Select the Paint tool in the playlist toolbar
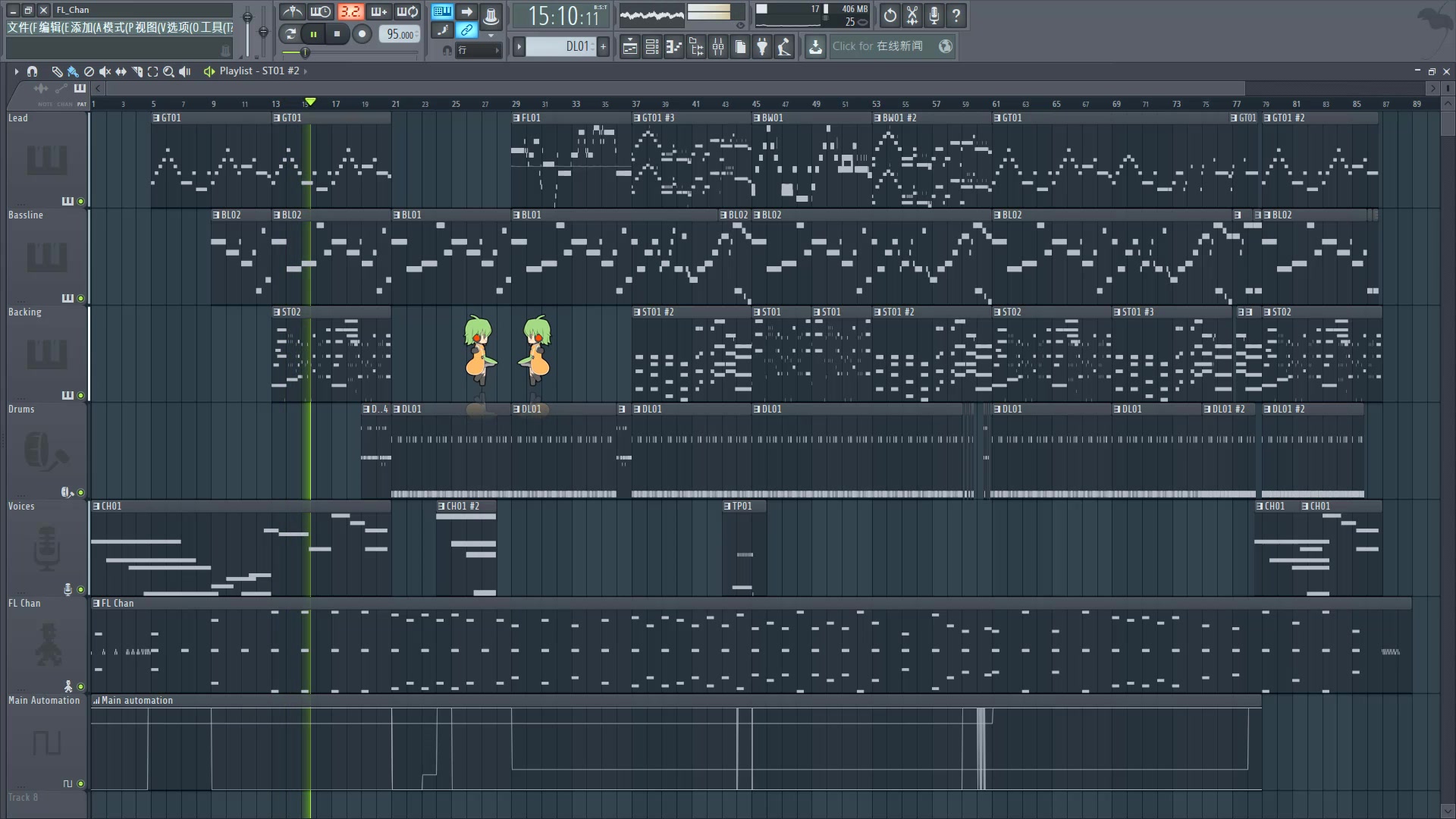1456x819 pixels. [x=72, y=72]
